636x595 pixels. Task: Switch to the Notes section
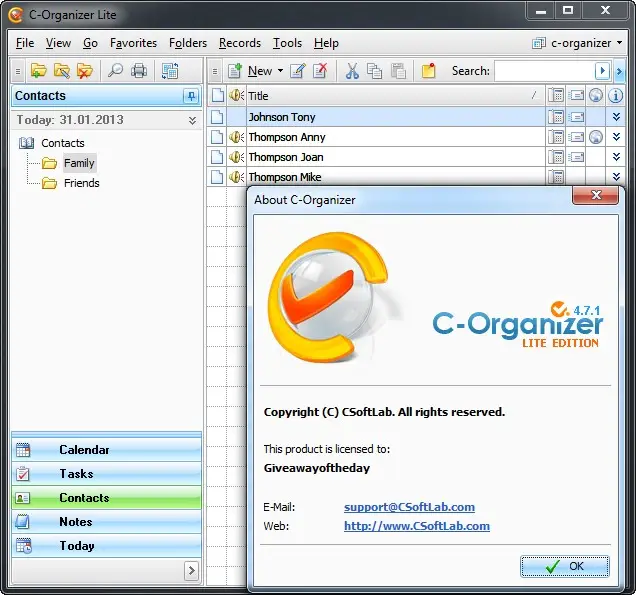[x=106, y=522]
